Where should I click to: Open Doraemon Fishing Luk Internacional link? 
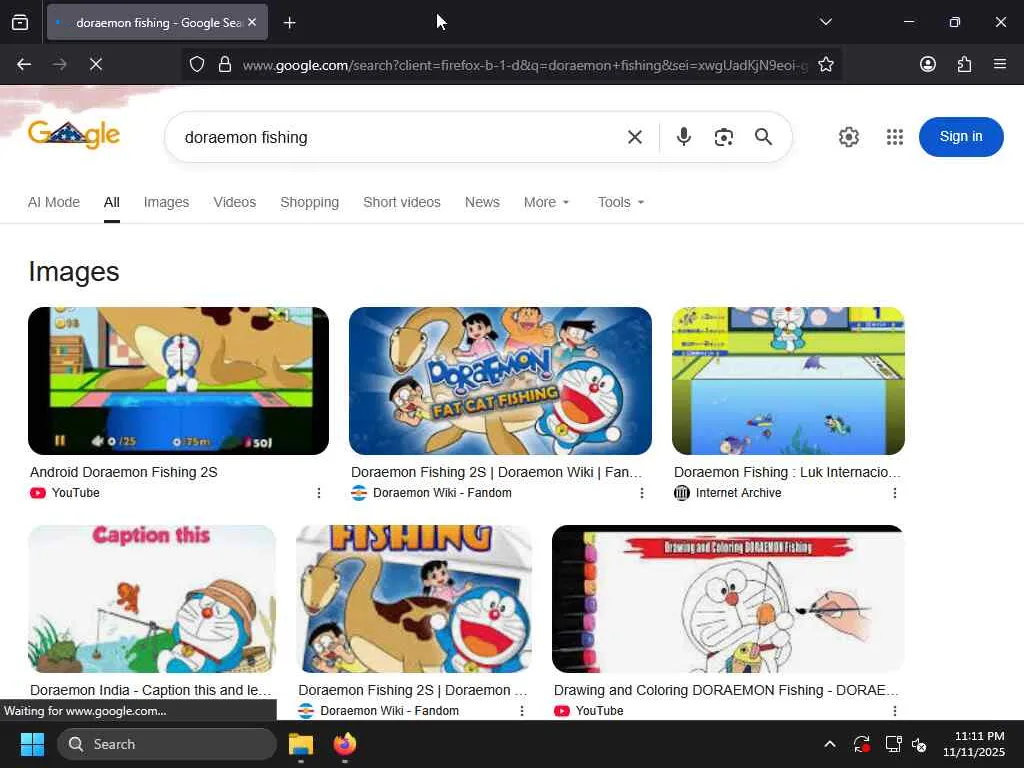[x=787, y=472]
